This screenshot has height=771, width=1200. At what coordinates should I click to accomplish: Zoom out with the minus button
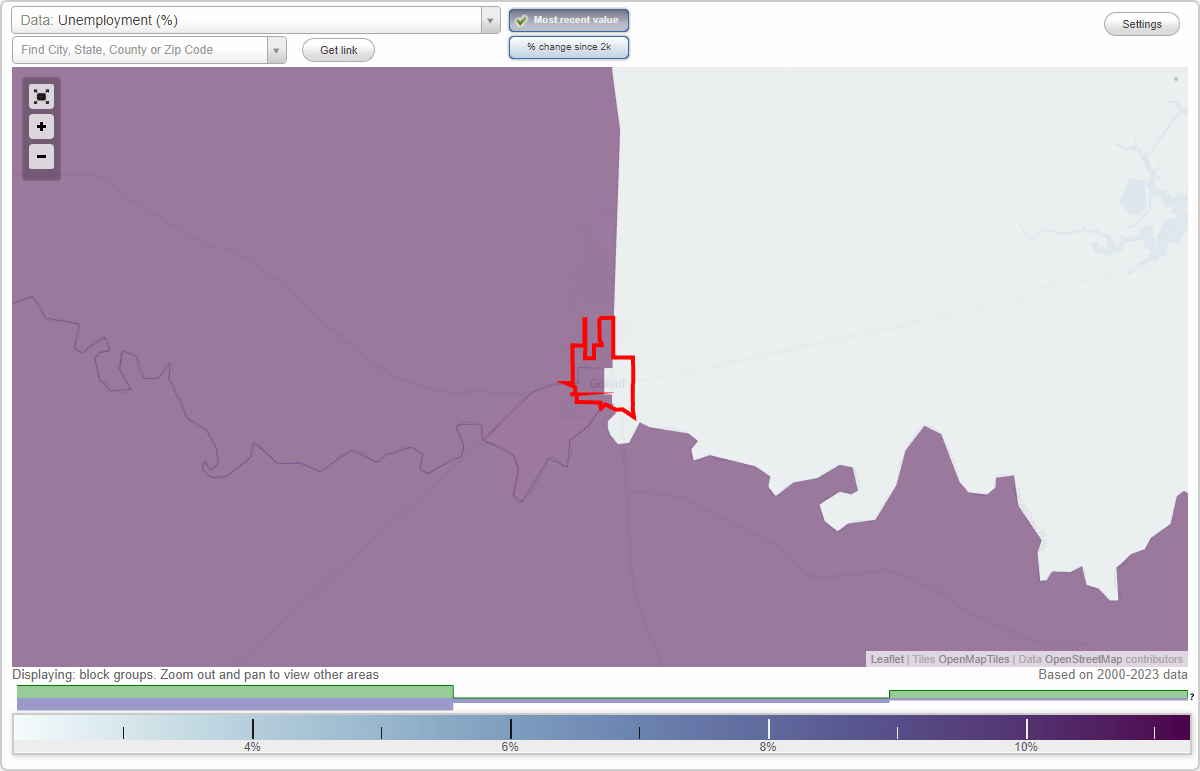pyautogui.click(x=41, y=157)
